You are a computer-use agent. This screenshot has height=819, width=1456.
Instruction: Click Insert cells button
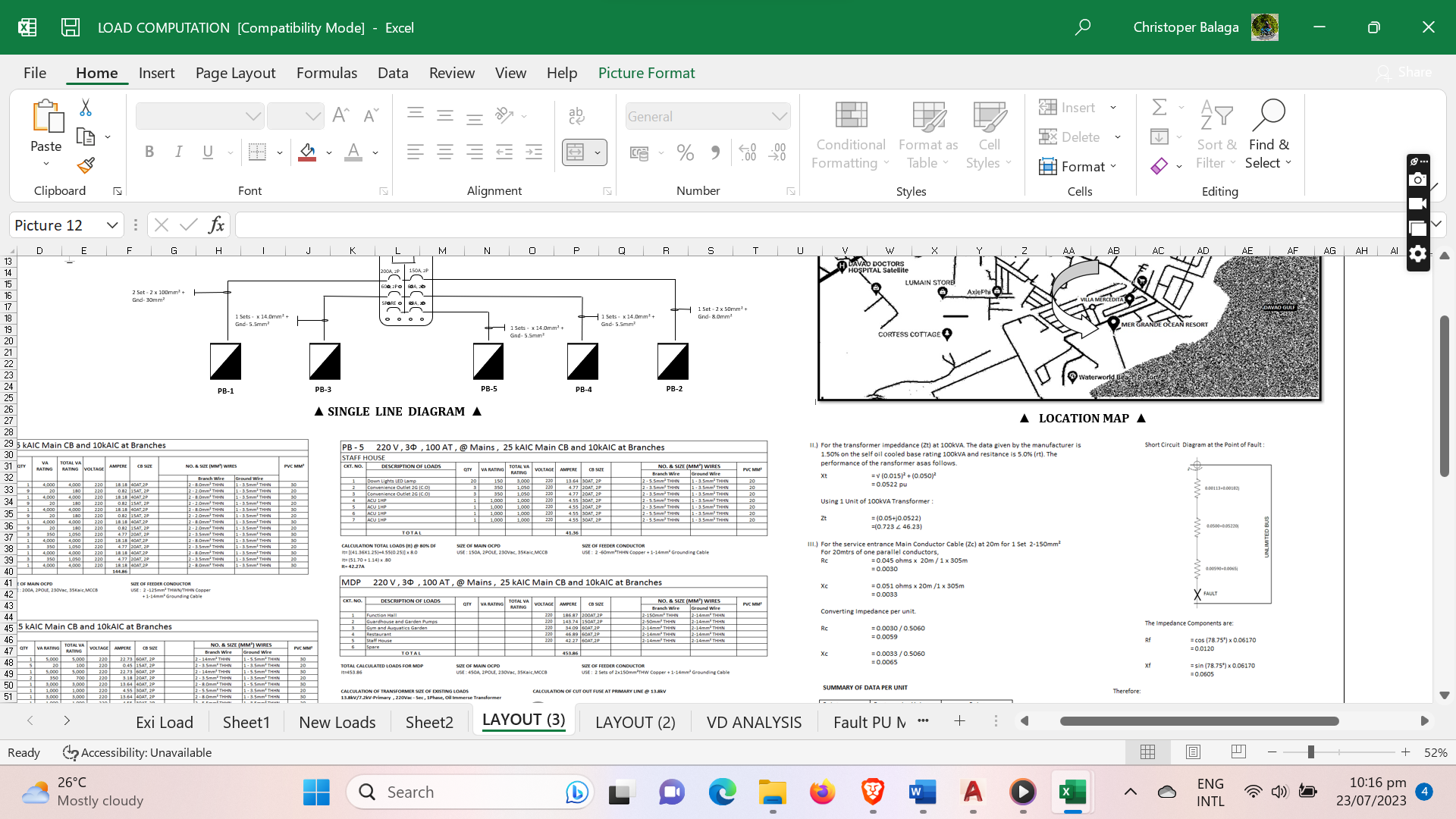1067,107
